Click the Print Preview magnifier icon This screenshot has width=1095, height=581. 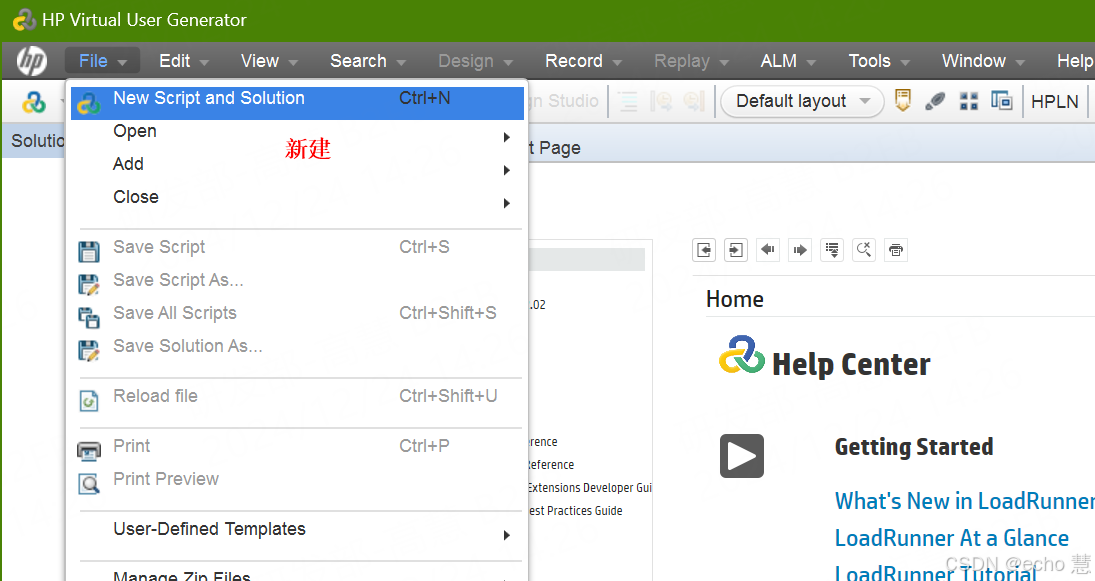pos(89,483)
